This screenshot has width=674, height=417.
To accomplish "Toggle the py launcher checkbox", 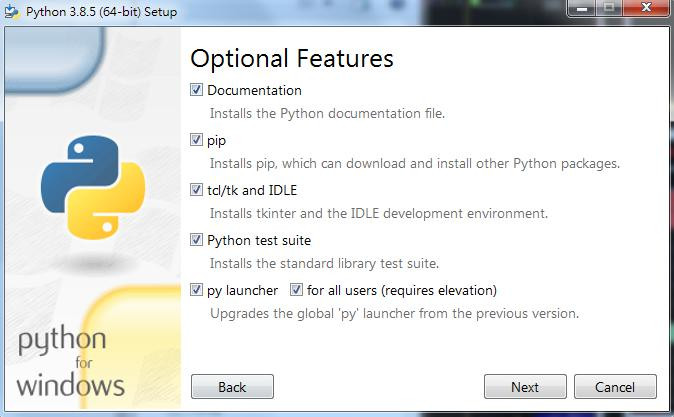I will click(x=196, y=290).
